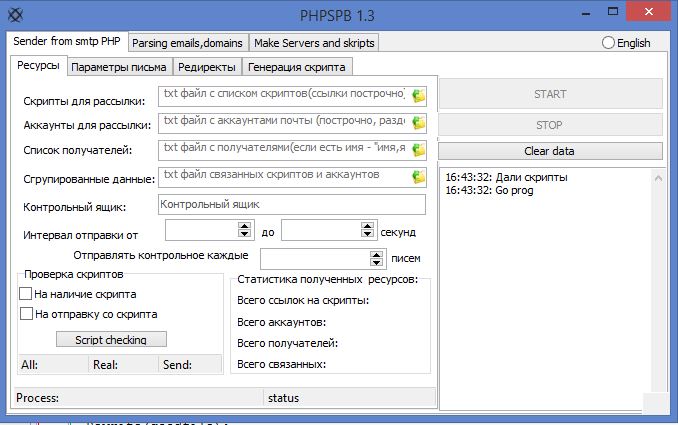678x425 pixels.
Task: Click the Контрольный ящик input field
Action: point(292,204)
